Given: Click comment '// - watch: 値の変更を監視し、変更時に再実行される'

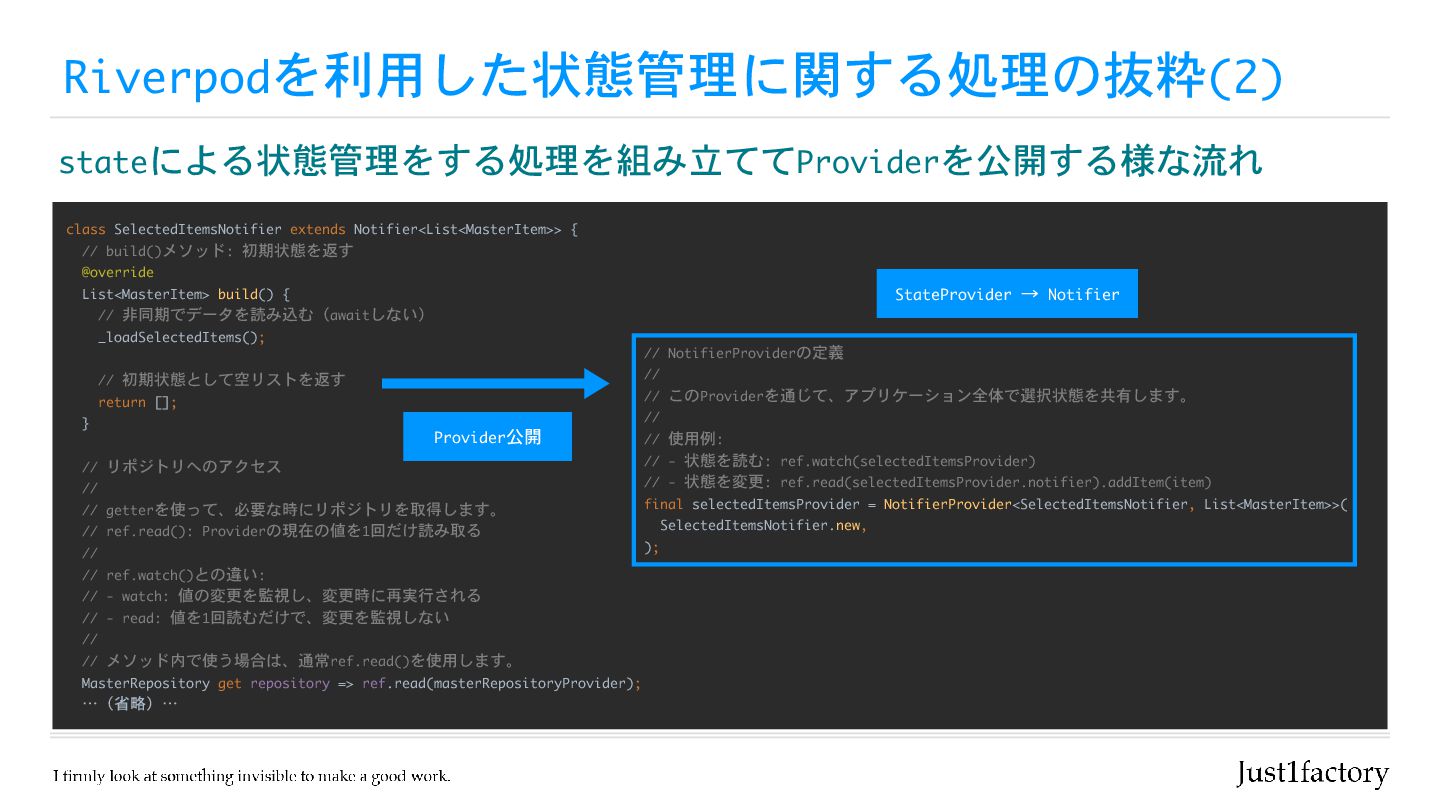Looking at the screenshot, I should click(281, 596).
